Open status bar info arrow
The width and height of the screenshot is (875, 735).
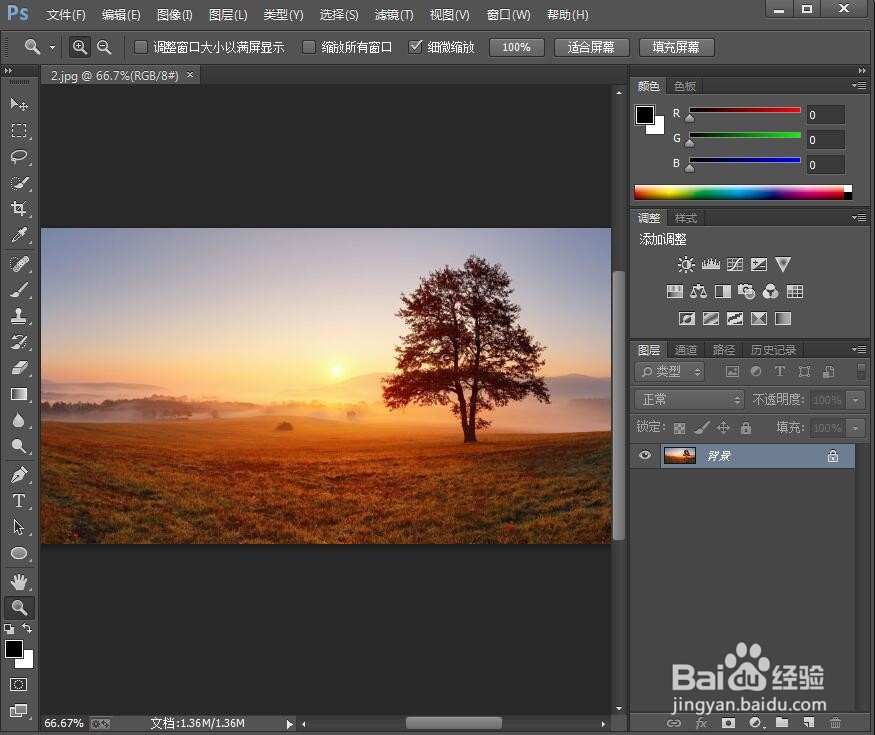pos(290,724)
